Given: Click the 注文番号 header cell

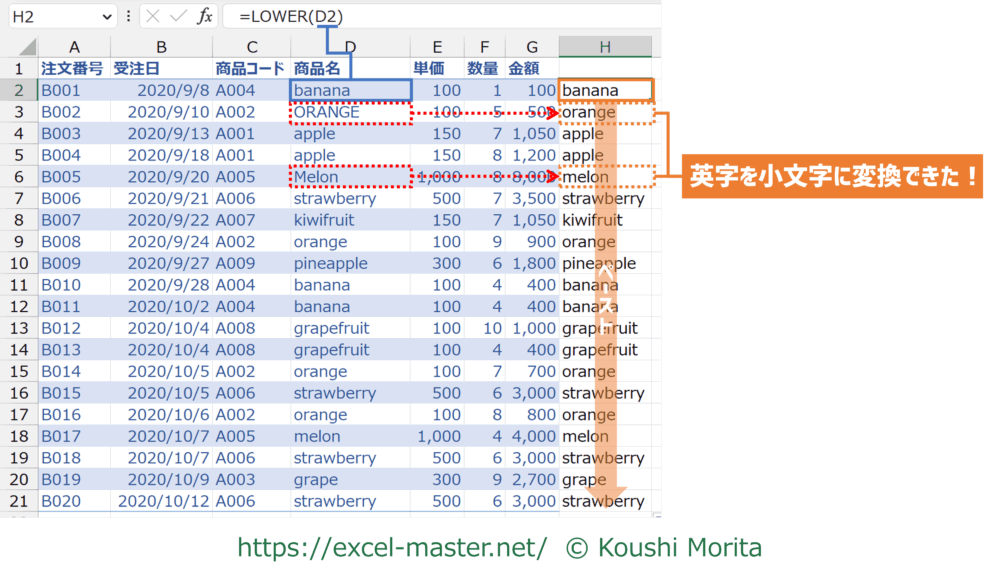Looking at the screenshot, I should click(73, 69).
